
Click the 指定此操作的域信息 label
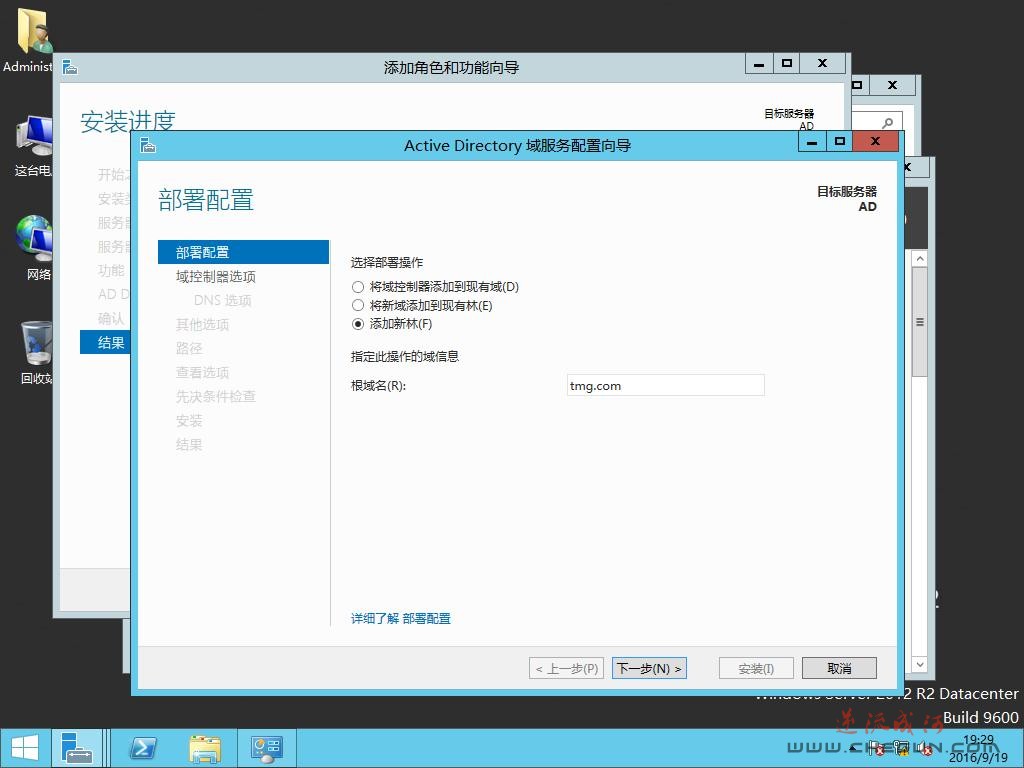click(x=405, y=357)
